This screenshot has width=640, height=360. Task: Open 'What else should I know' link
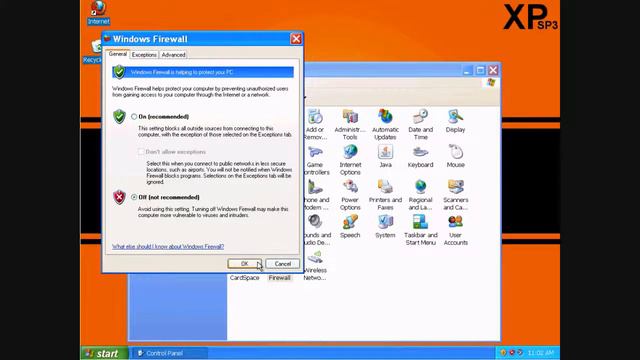168,247
